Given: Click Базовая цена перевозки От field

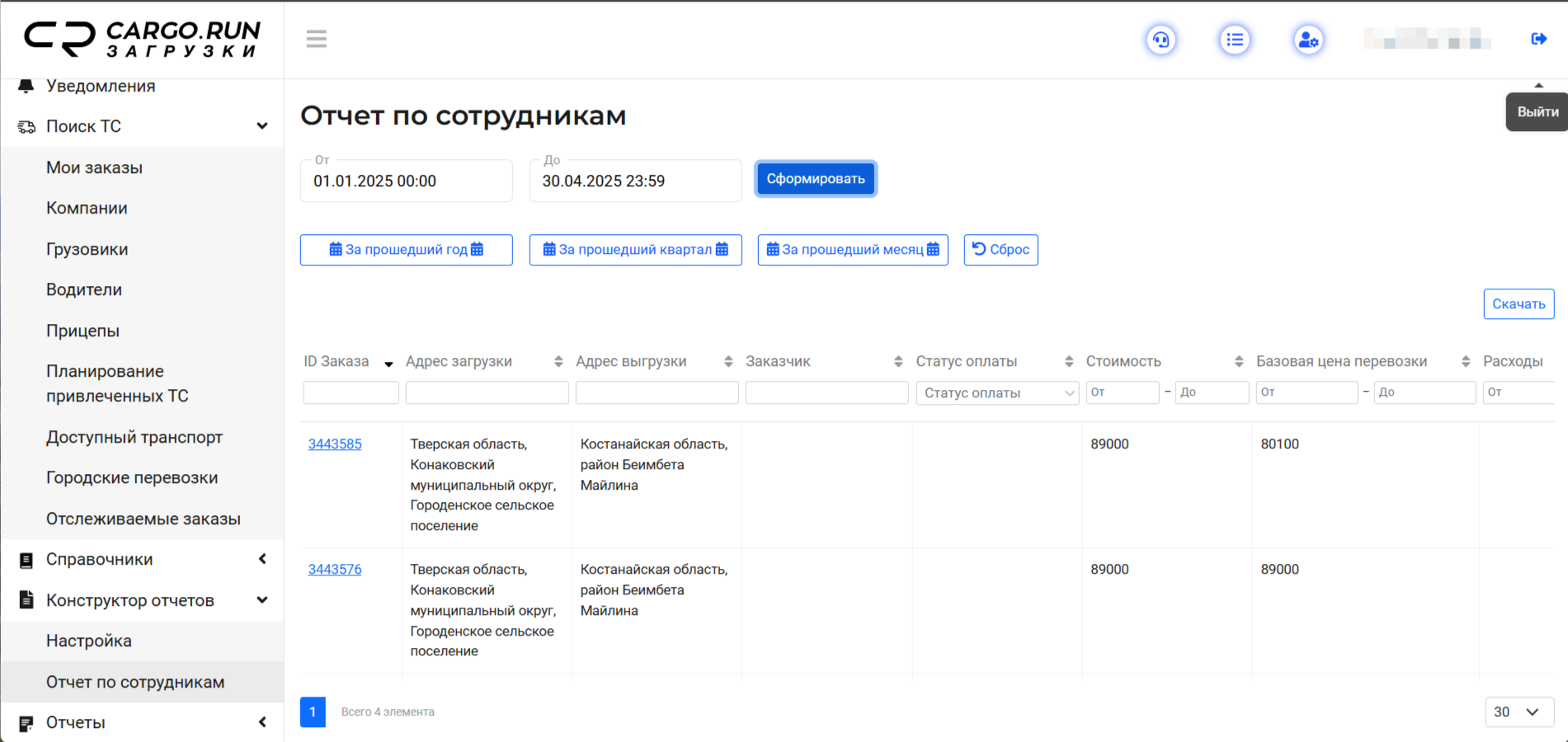Looking at the screenshot, I should pos(1307,392).
